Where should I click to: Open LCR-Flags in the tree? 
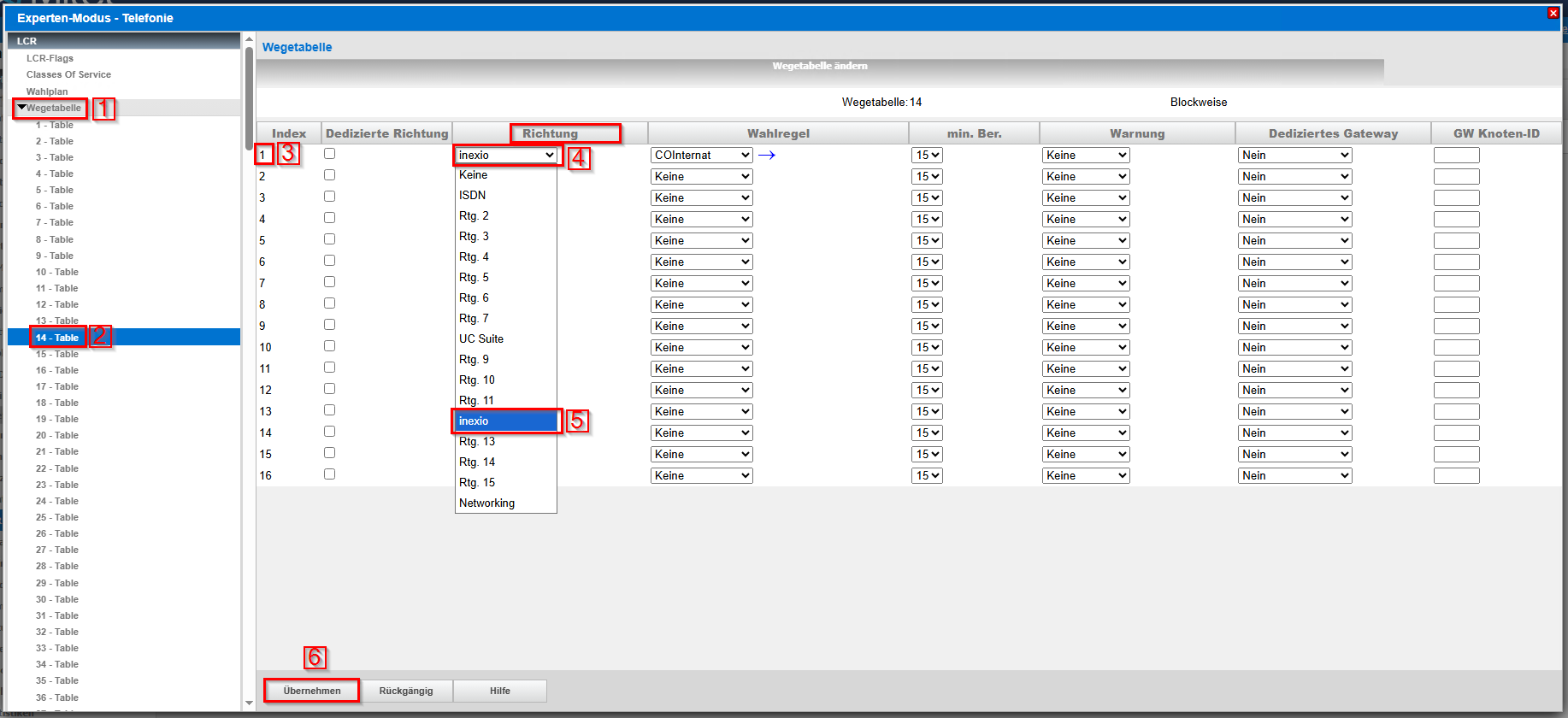[x=50, y=58]
